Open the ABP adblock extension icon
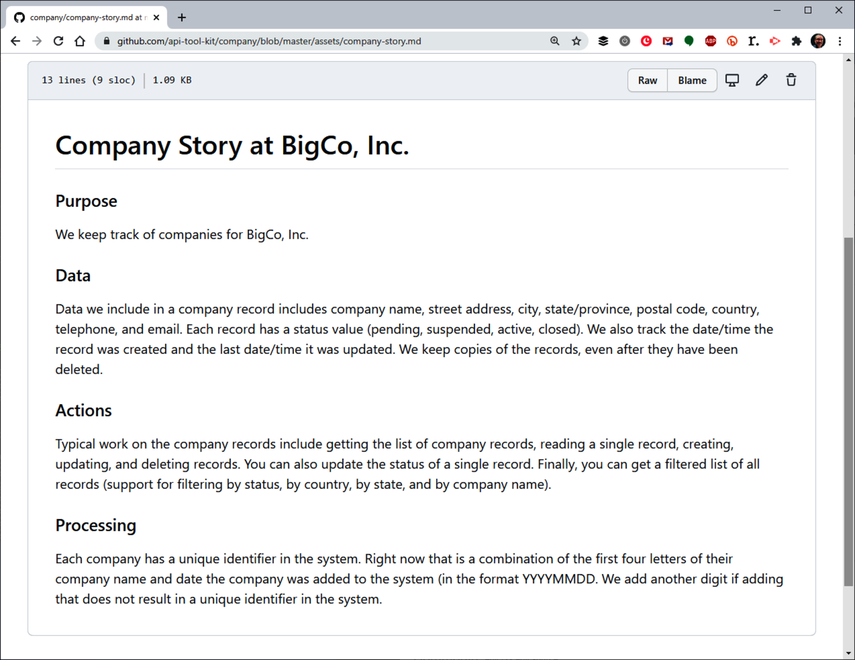 coord(711,41)
